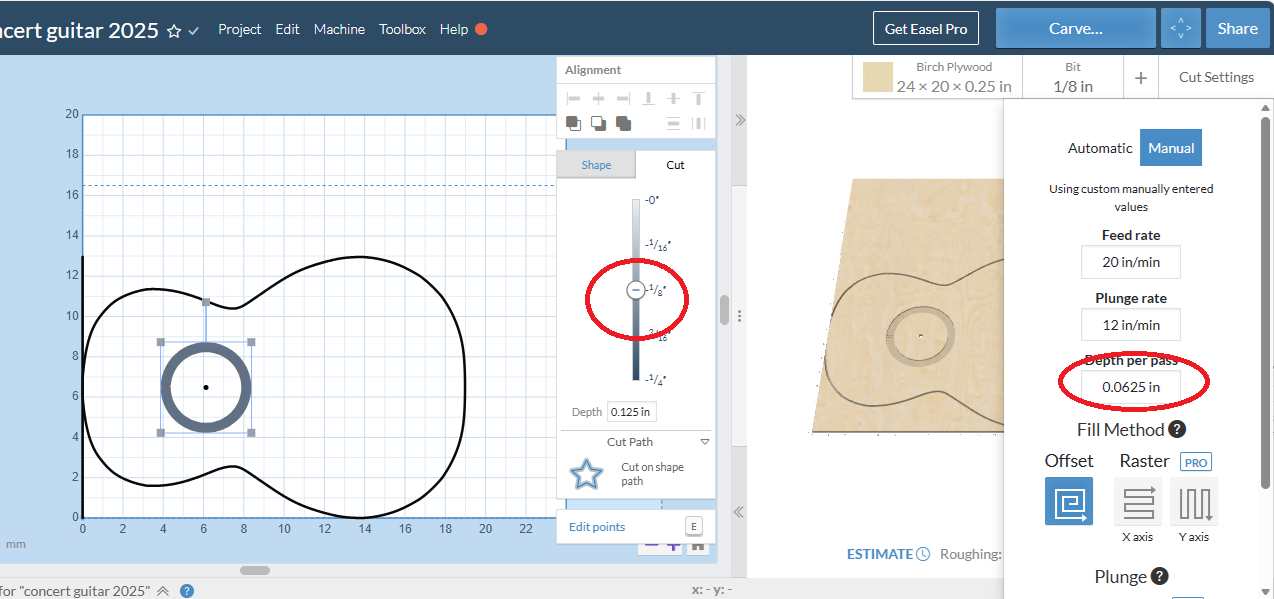Select the Offset fill method icon

pyautogui.click(x=1068, y=501)
